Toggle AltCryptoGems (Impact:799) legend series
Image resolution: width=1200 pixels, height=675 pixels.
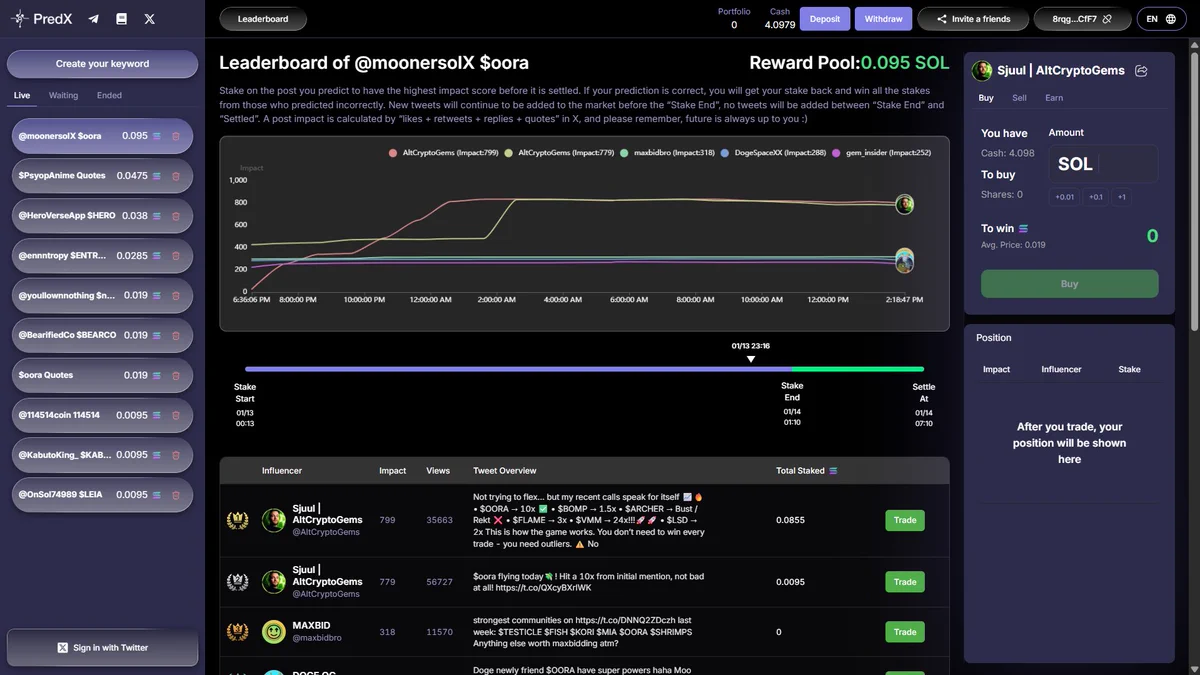point(442,153)
